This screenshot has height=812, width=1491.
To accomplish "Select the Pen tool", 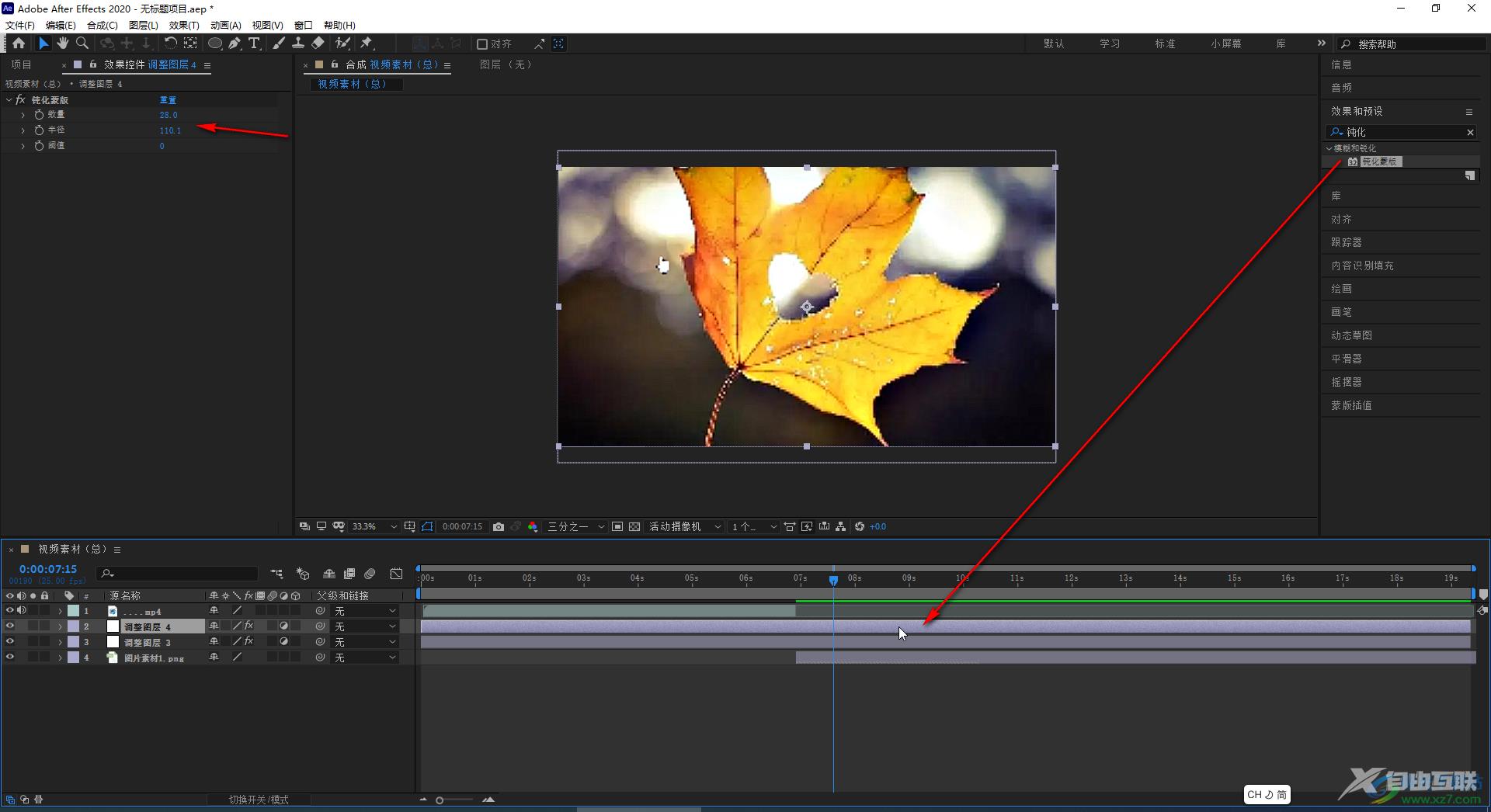I will 235,43.
